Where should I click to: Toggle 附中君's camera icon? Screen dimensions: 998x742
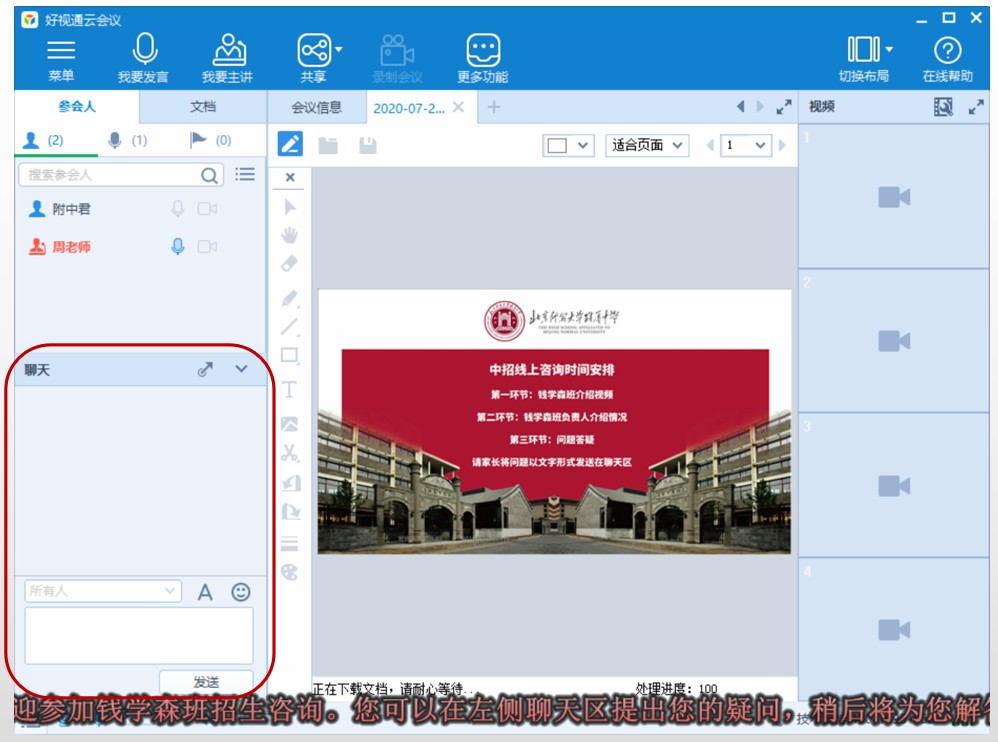207,209
